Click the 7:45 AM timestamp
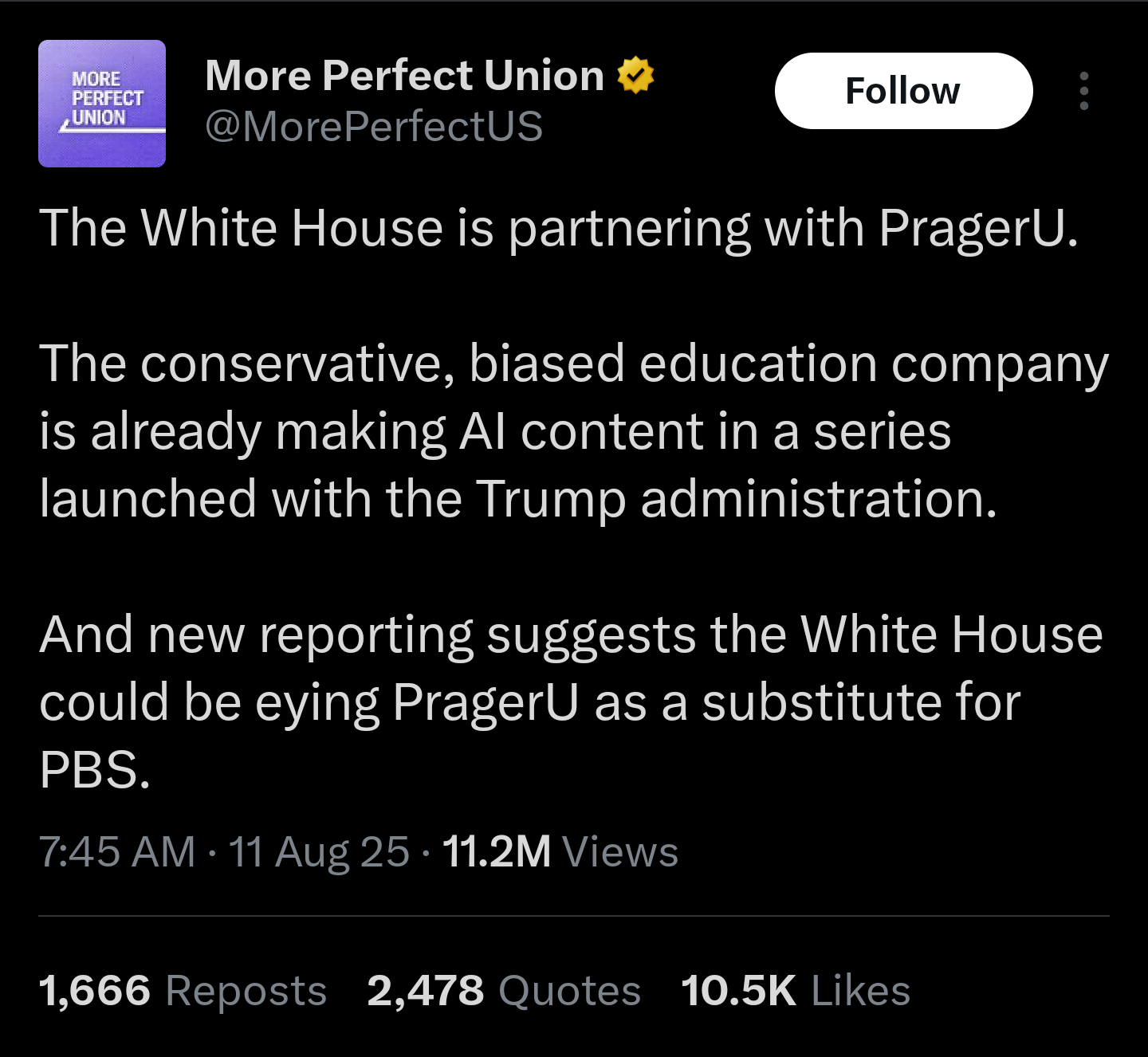Screen dimensions: 1148x1057 pyautogui.click(x=117, y=851)
